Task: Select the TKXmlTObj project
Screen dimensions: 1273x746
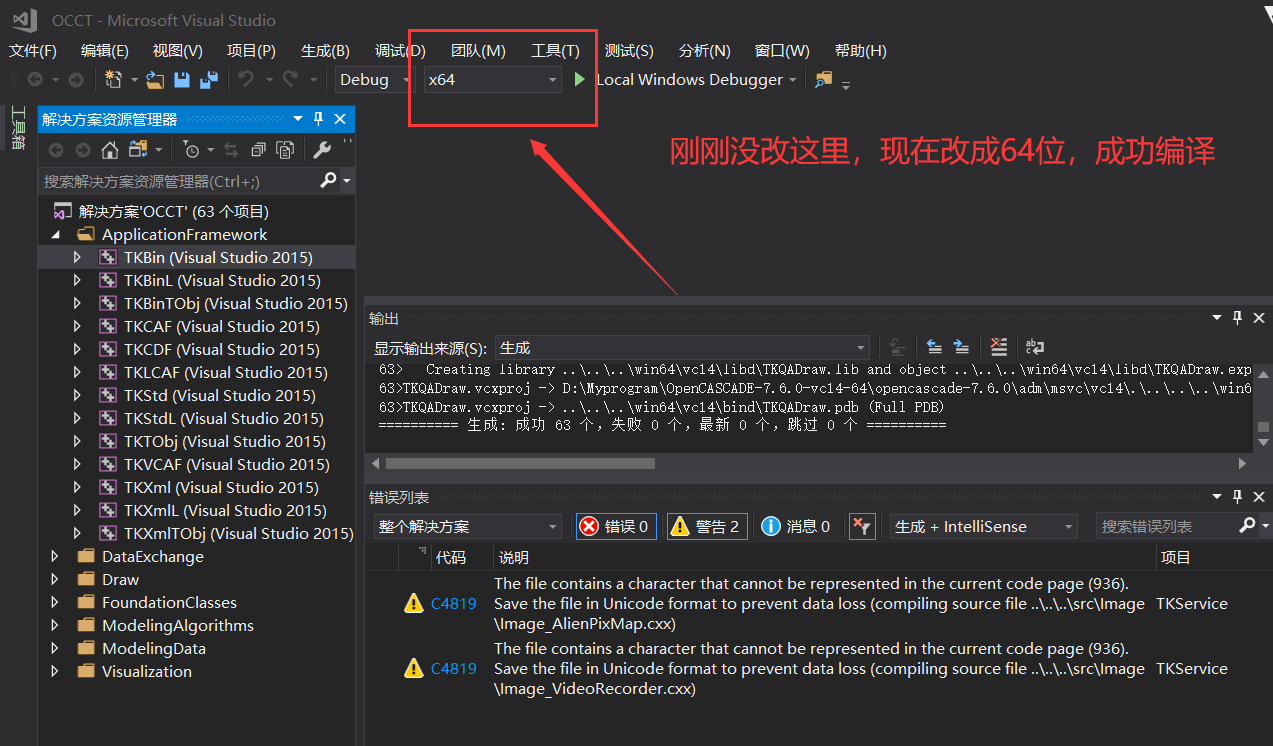Action: (238, 534)
